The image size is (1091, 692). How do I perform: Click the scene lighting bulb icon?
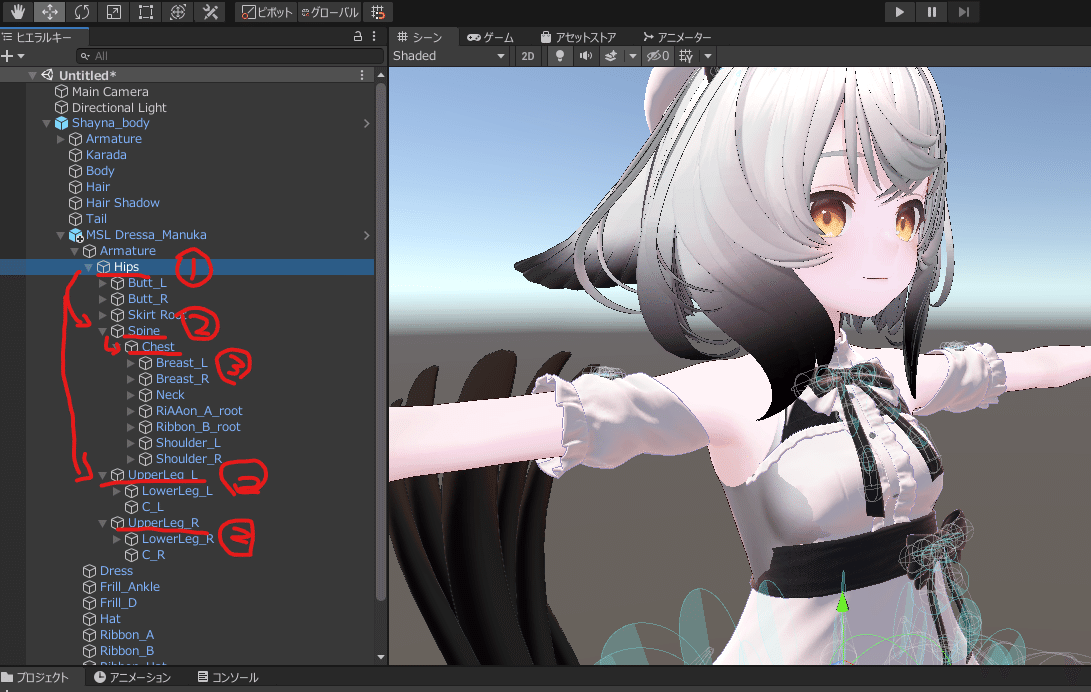(x=559, y=56)
